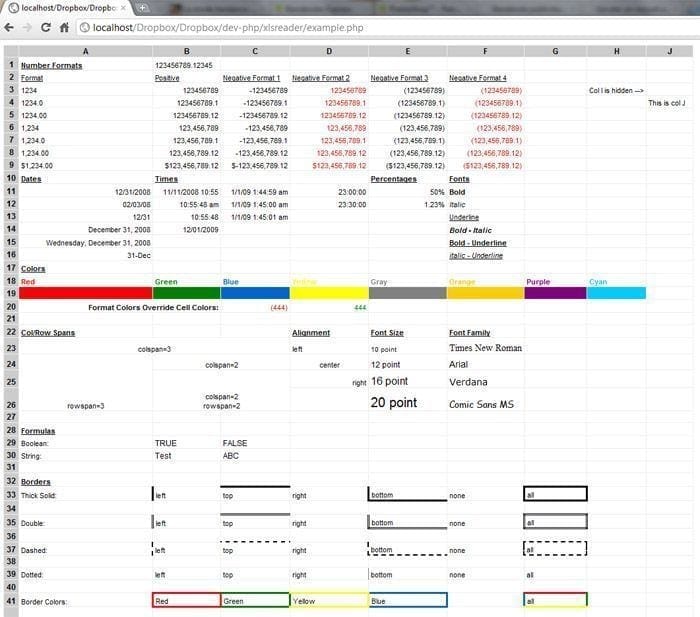Click the 'Dates' heading cell
The width and height of the screenshot is (700, 617).
coord(31,179)
